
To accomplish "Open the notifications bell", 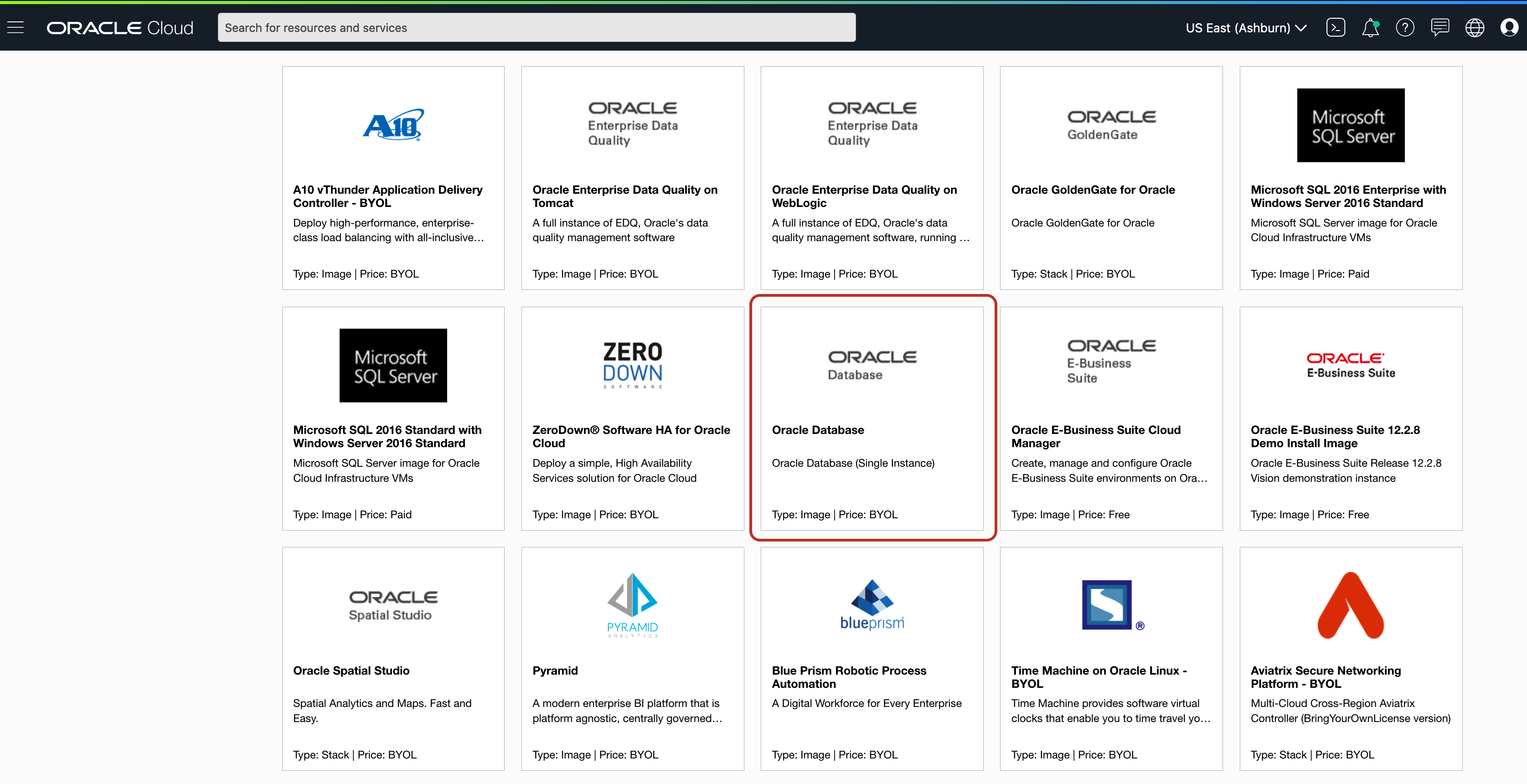I will pyautogui.click(x=1370, y=27).
